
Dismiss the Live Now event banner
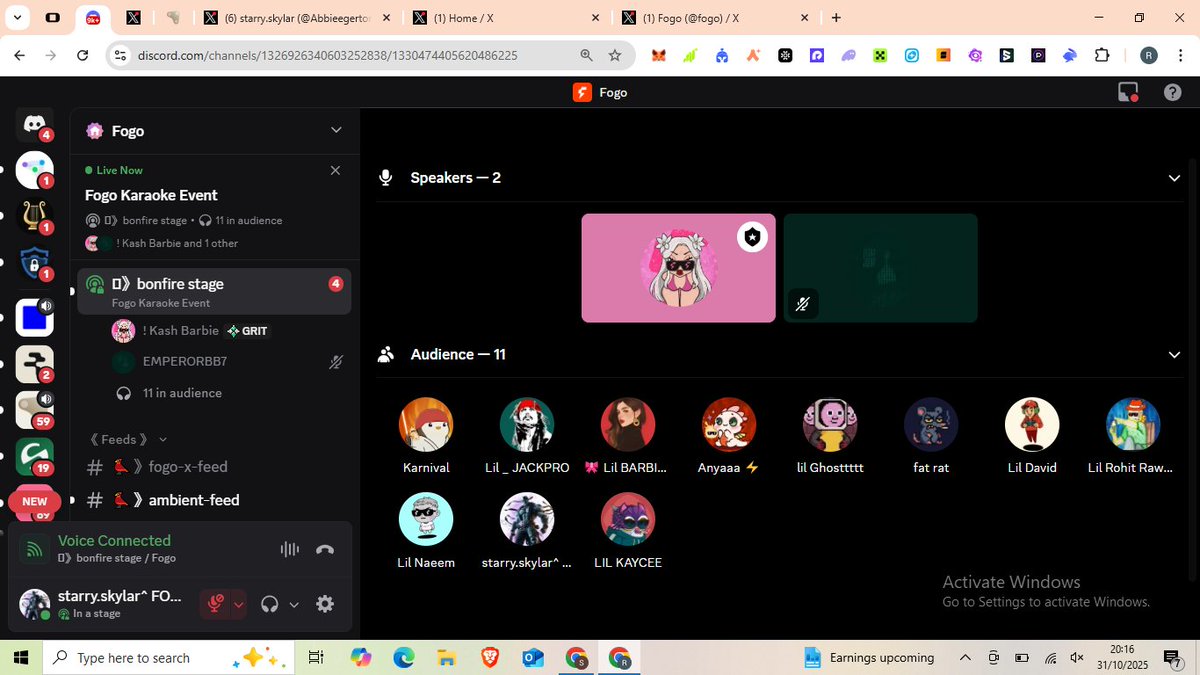(335, 170)
